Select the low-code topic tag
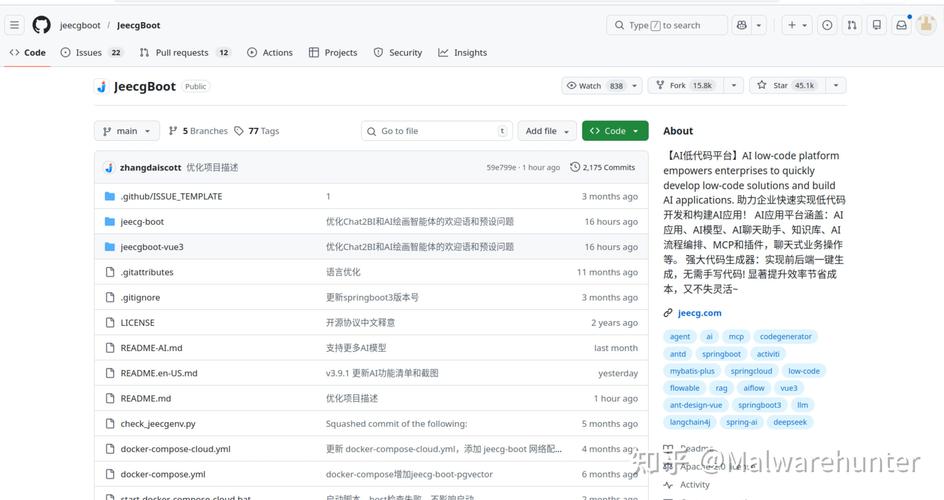Viewport: 944px width, 500px height. (x=804, y=371)
